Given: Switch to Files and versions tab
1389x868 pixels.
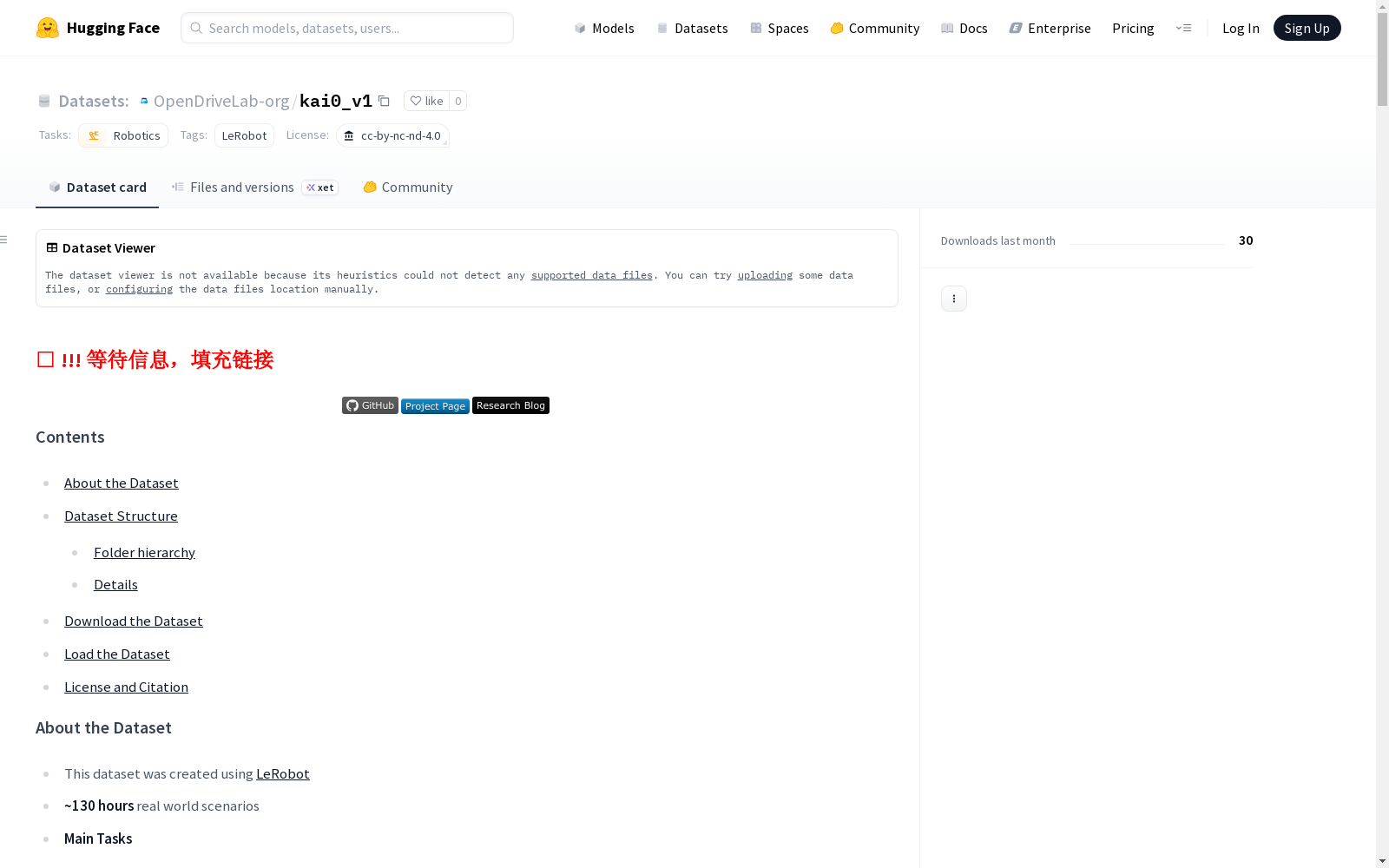Looking at the screenshot, I should (x=254, y=187).
